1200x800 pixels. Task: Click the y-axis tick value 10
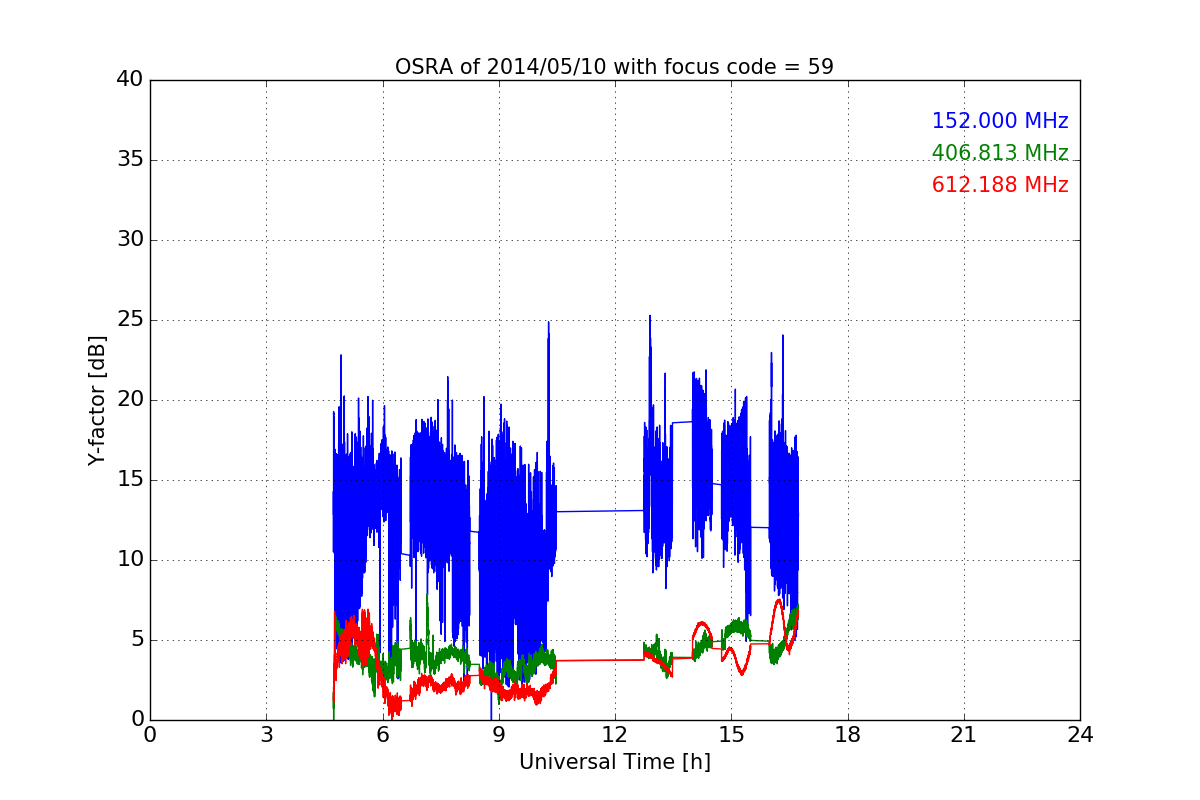(x=130, y=560)
